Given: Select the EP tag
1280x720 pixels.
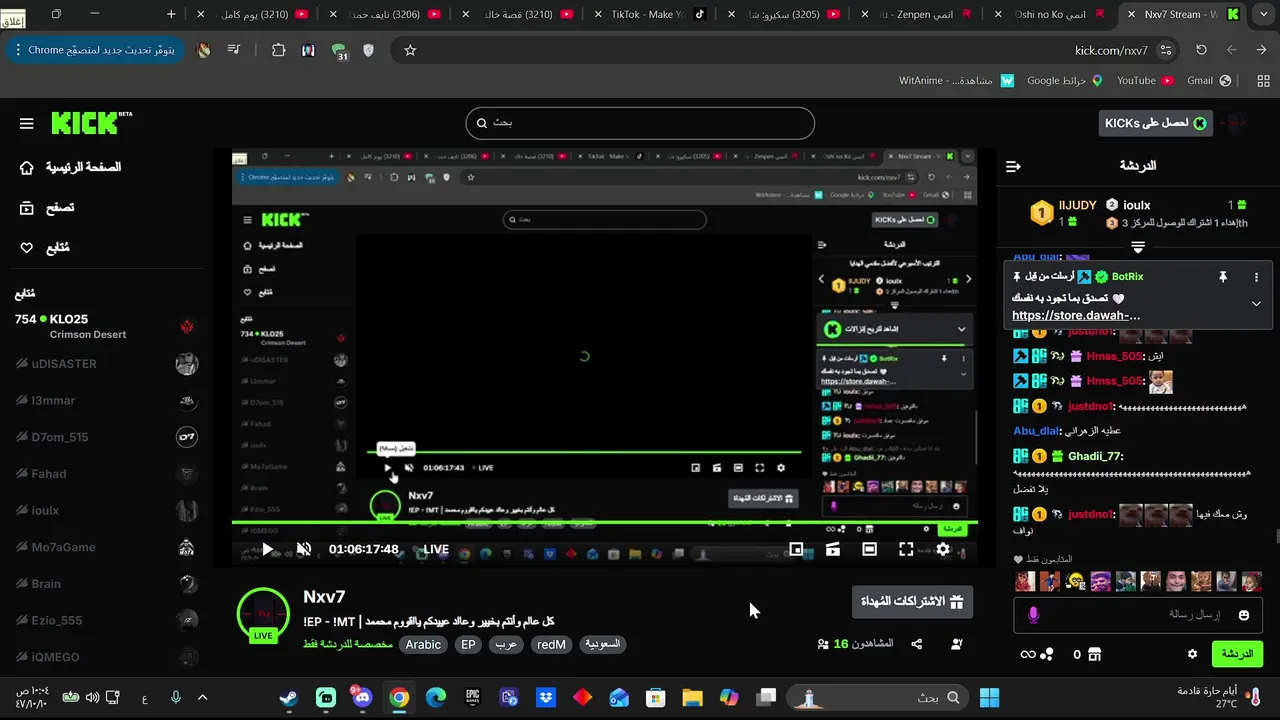Looking at the screenshot, I should [468, 645].
